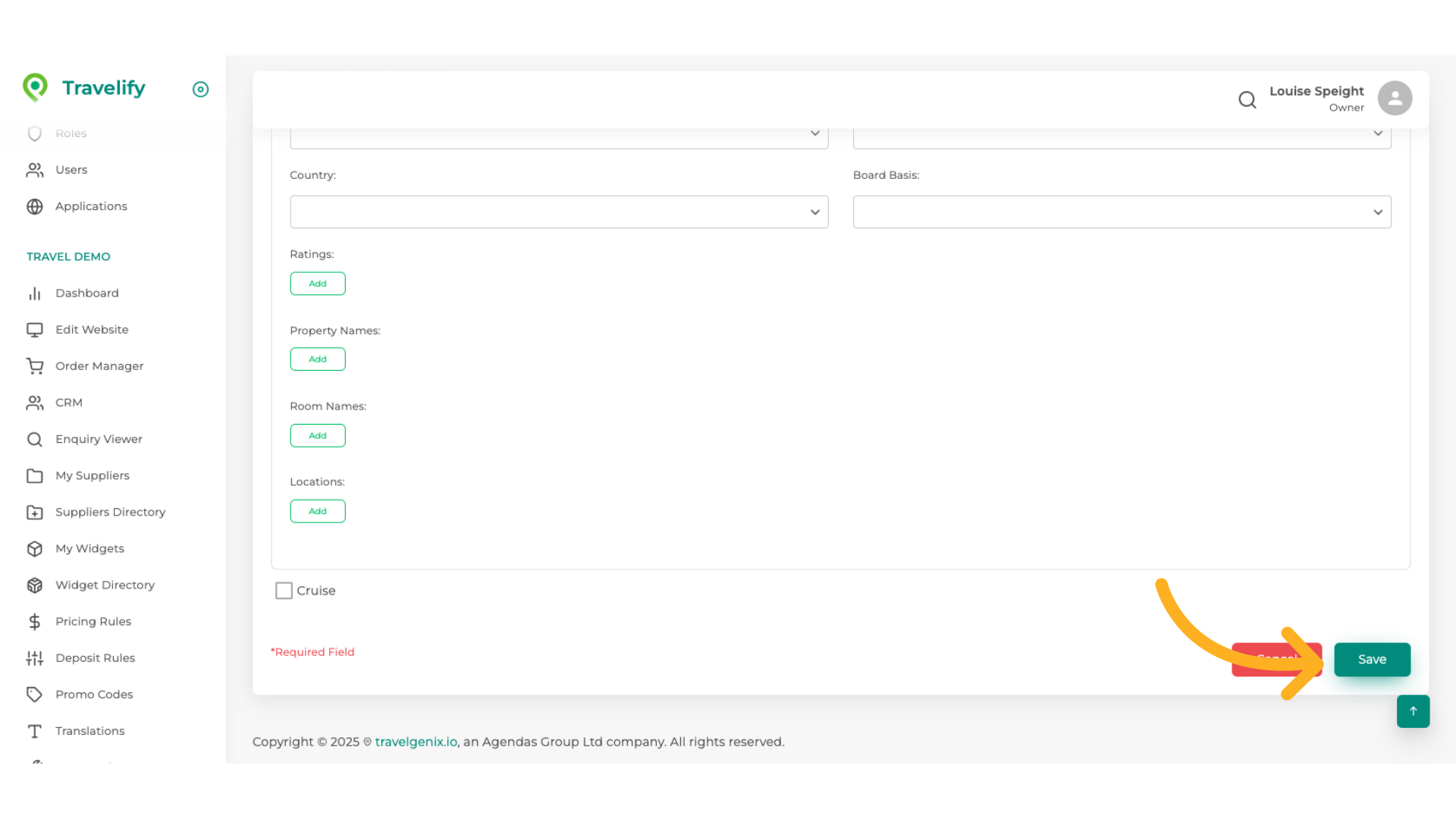Expand the Country dropdown
This screenshot has width=1456, height=819.
[559, 212]
